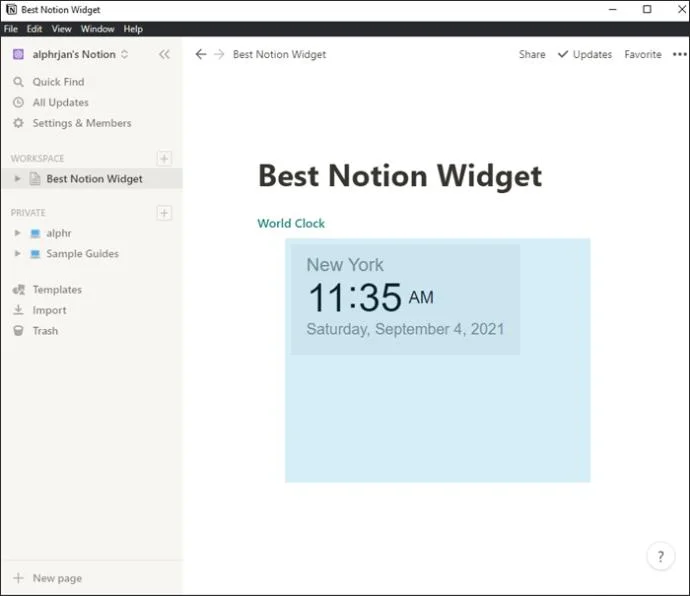Click the Saturday, September 4, 2021 date
Viewport: 690px width, 596px height.
click(405, 329)
